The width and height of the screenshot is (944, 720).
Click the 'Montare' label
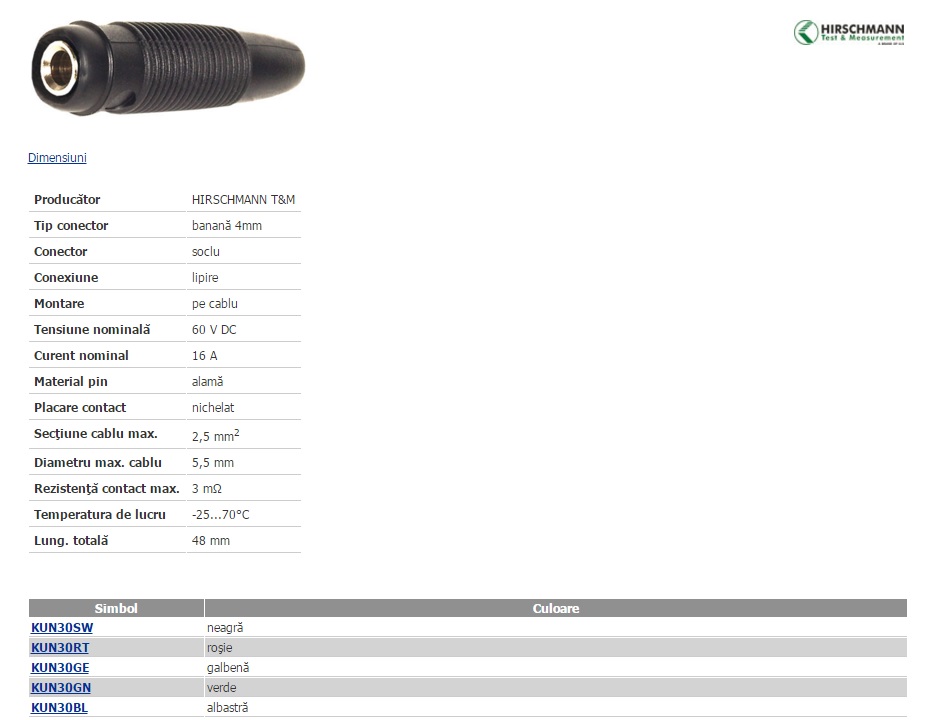click(59, 303)
